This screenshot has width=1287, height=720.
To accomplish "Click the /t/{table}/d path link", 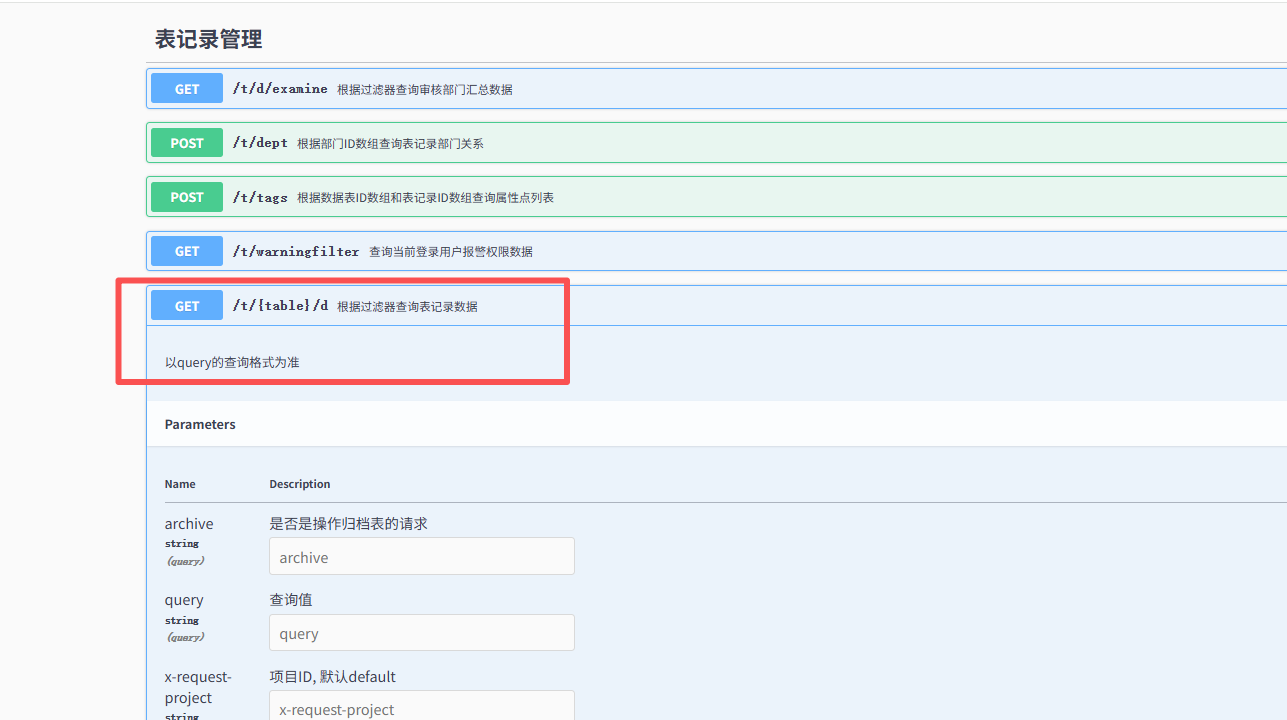I will pos(280,306).
